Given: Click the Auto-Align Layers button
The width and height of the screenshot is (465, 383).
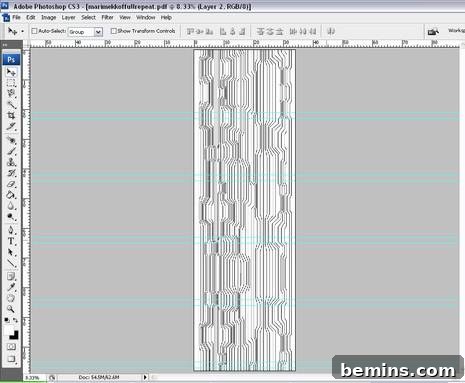Looking at the screenshot, I should point(331,32).
